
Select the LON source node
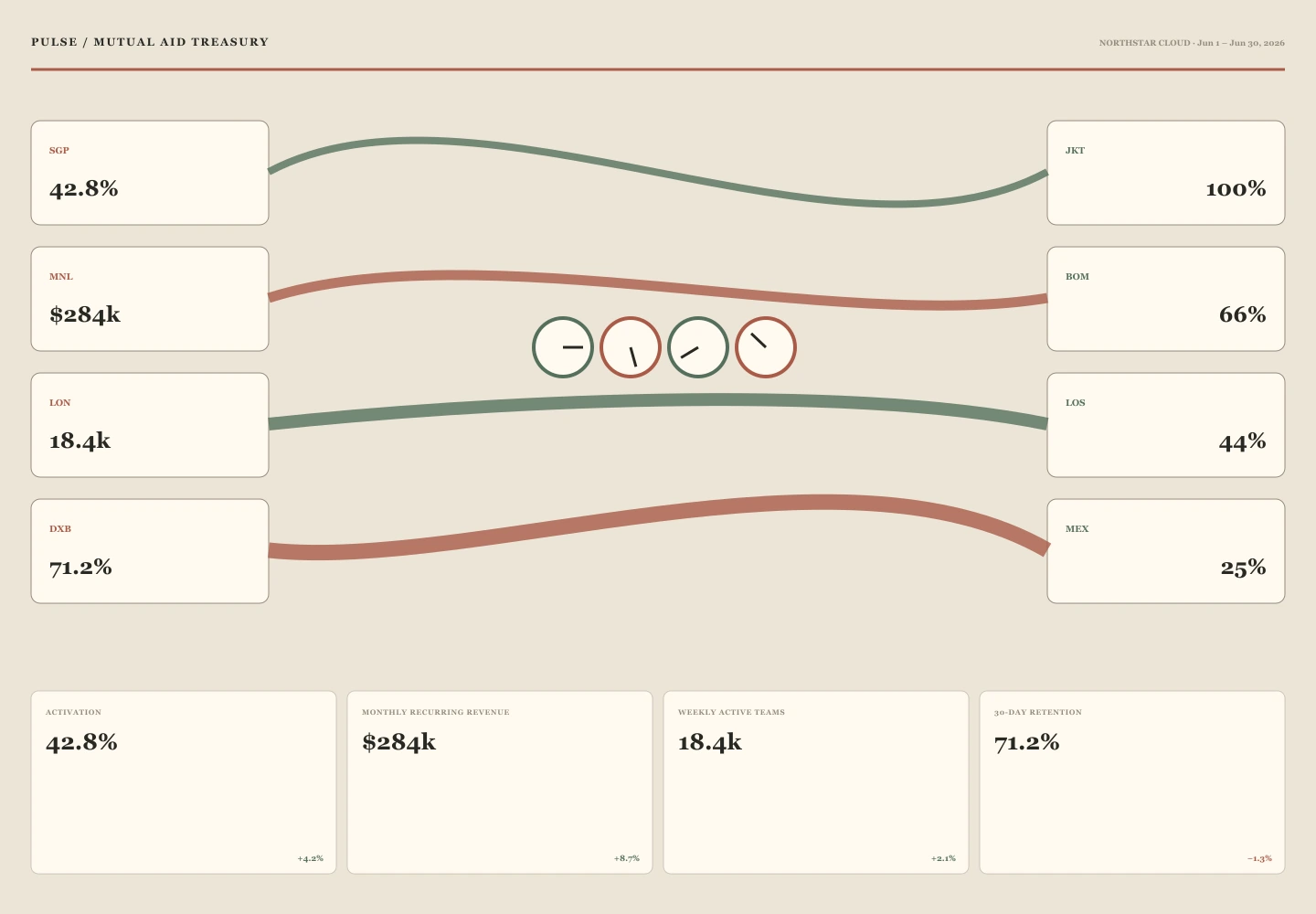150,425
